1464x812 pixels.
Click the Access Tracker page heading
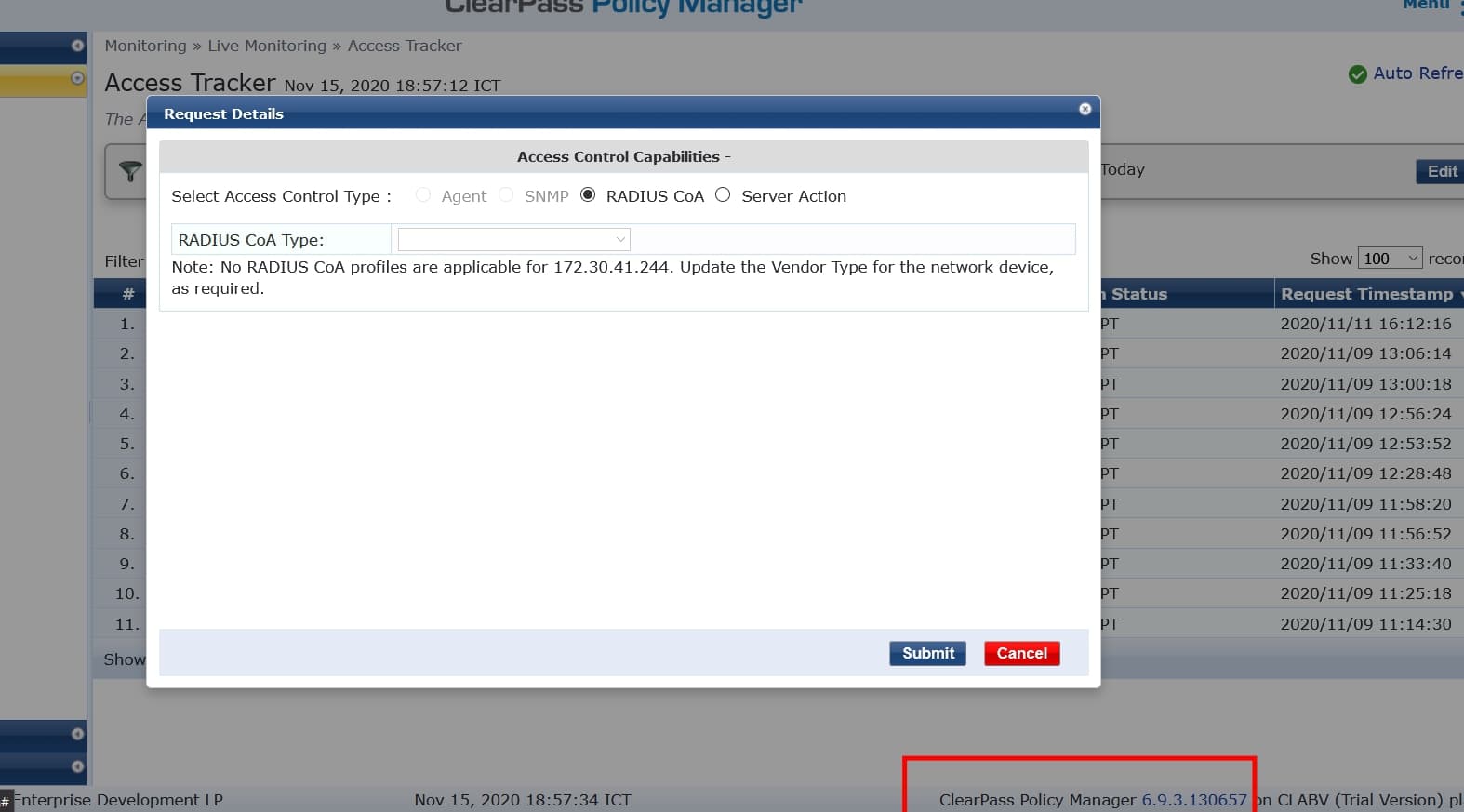tap(190, 83)
